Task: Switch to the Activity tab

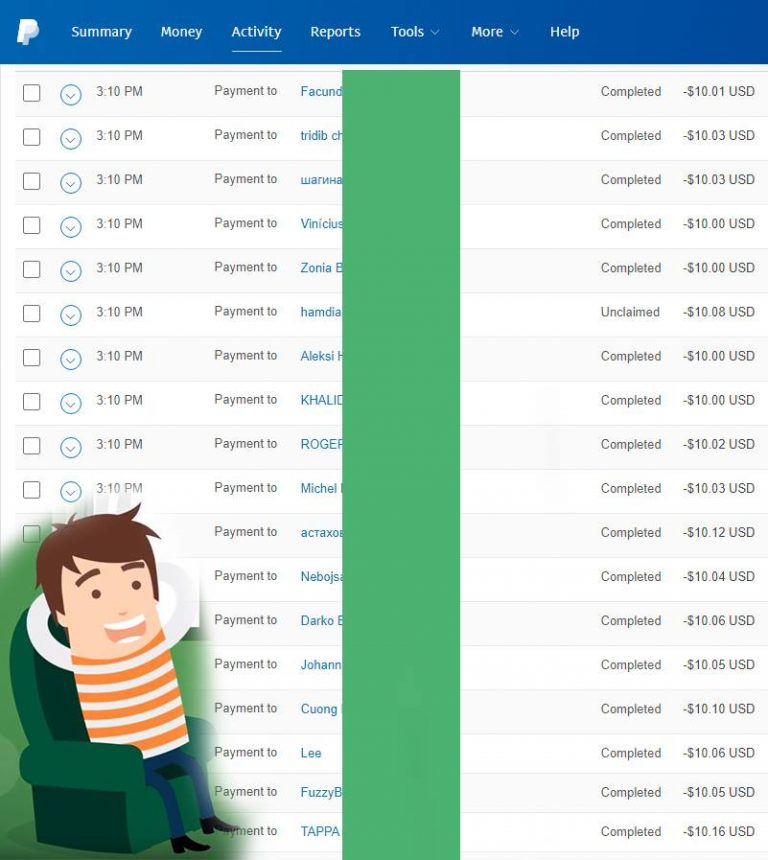Action: (x=256, y=32)
